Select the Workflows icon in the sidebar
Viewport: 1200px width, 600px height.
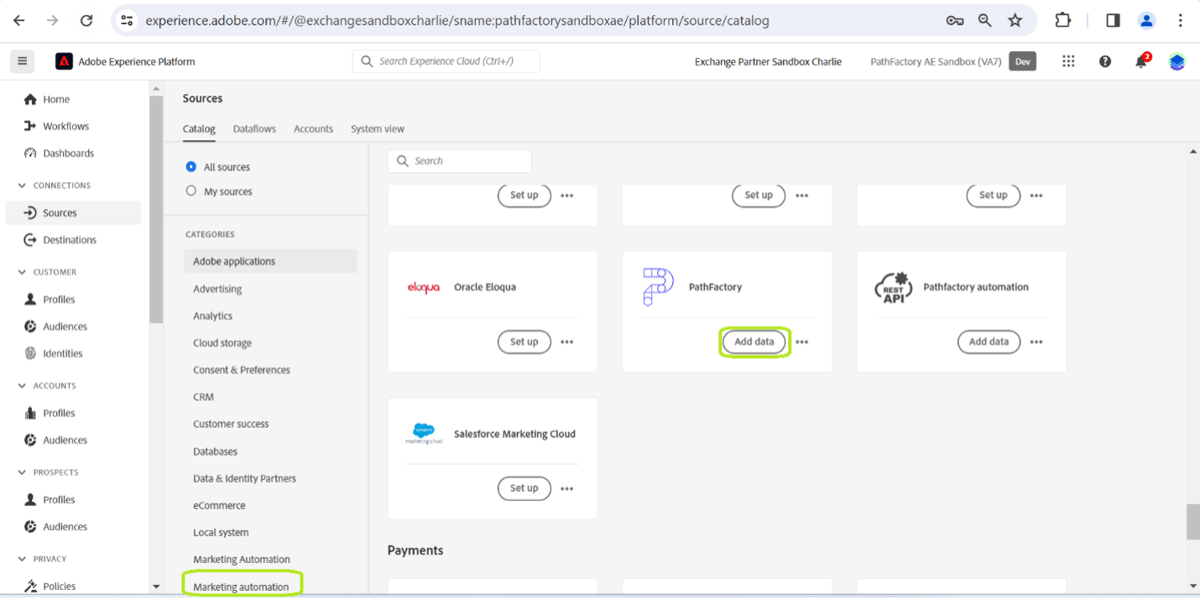point(37,126)
